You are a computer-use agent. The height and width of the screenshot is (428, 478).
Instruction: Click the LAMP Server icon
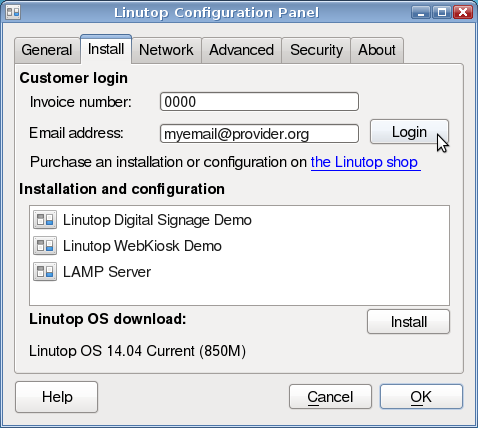point(45,272)
